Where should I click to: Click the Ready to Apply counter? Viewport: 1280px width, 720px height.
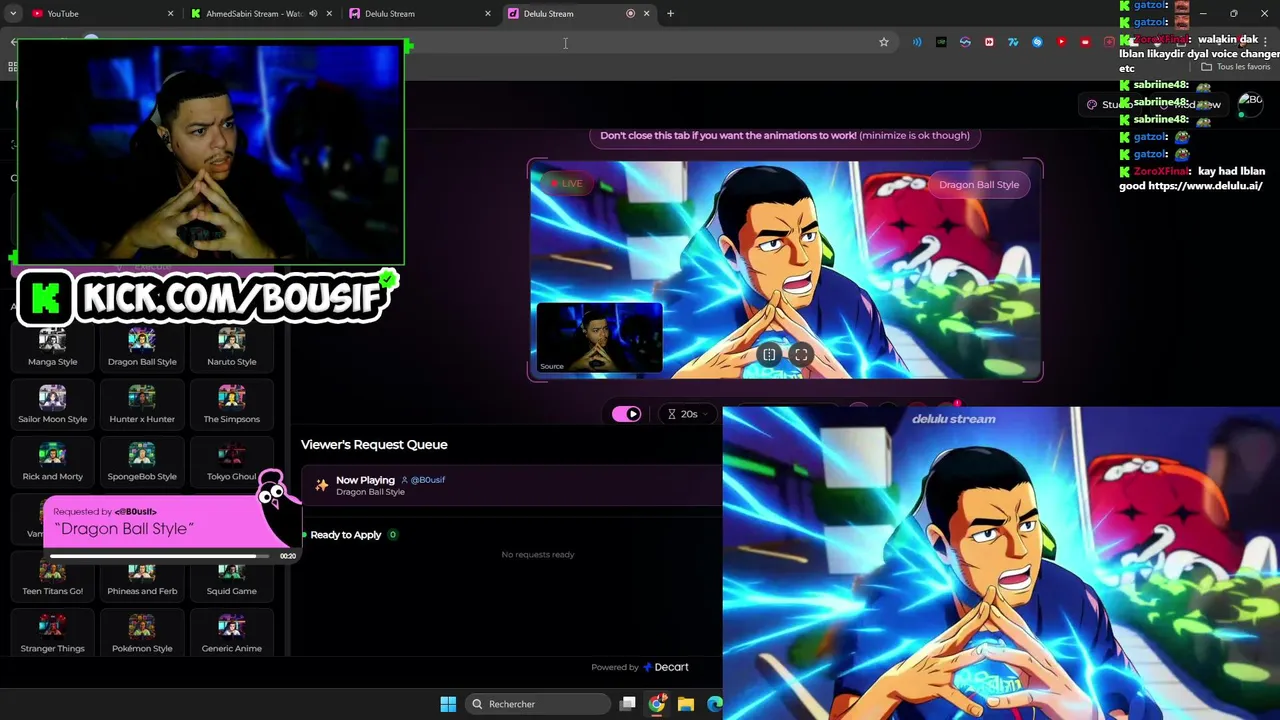(392, 535)
